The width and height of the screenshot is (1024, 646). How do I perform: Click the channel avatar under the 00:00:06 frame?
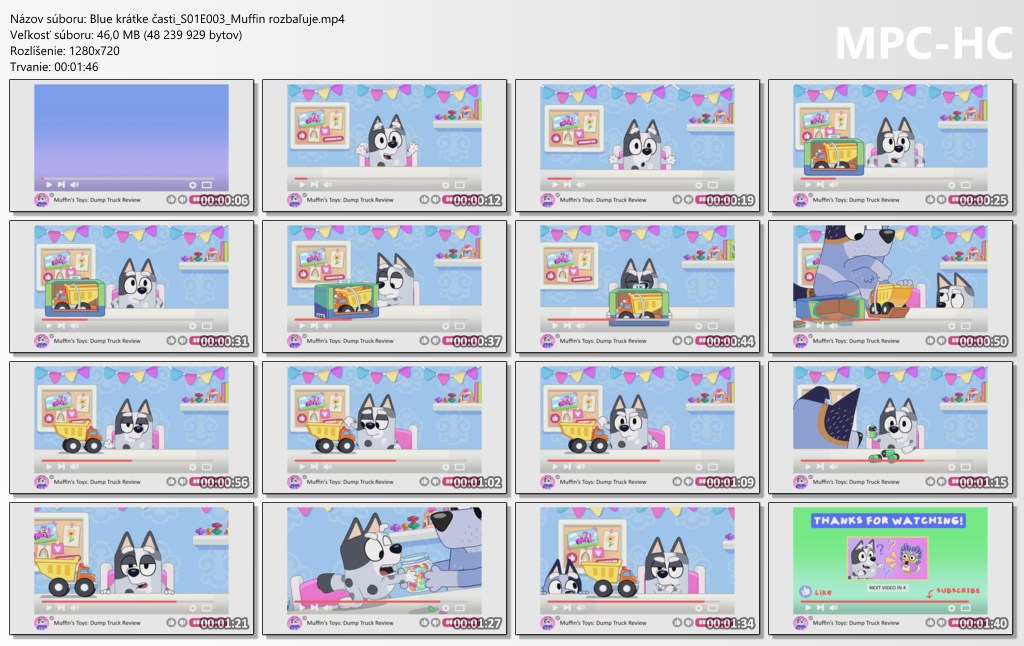[42, 200]
